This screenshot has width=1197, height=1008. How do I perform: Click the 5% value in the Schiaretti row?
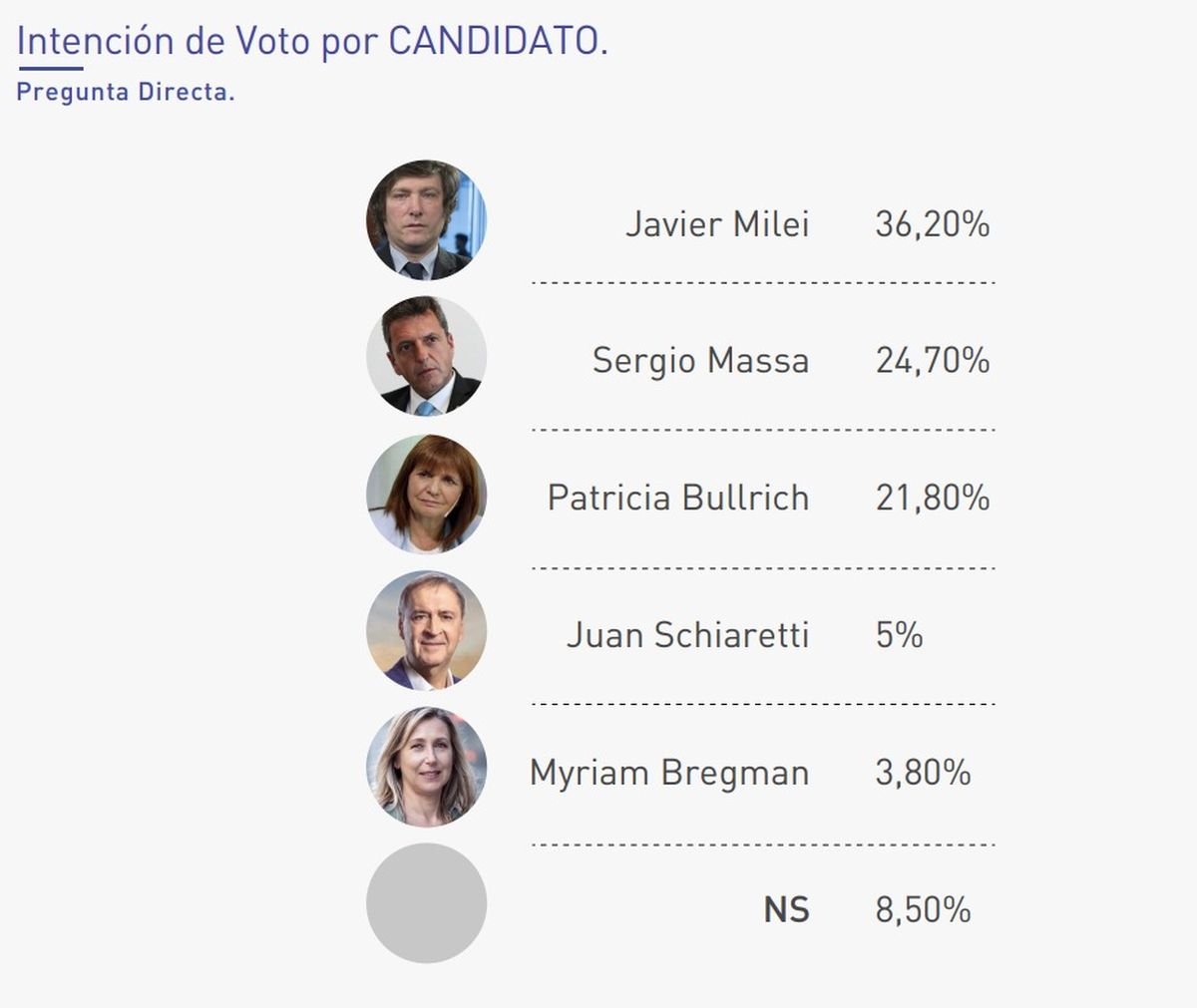(899, 635)
